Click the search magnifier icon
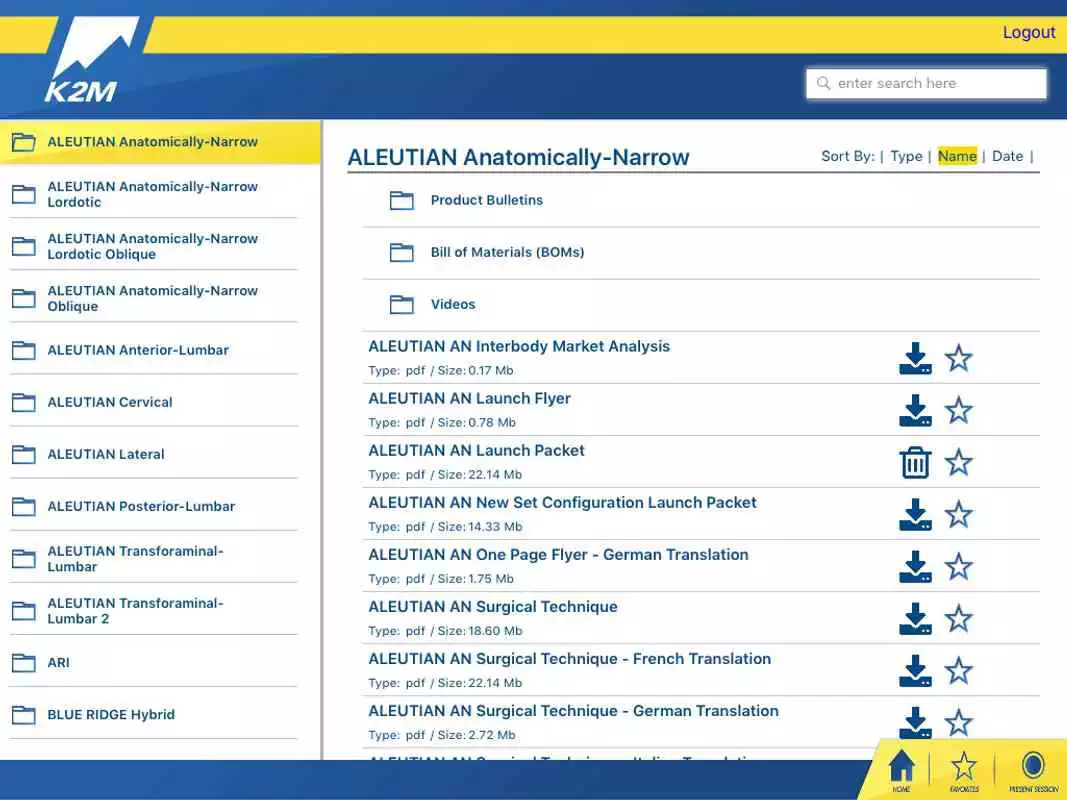This screenshot has height=800, width=1067. tap(823, 83)
